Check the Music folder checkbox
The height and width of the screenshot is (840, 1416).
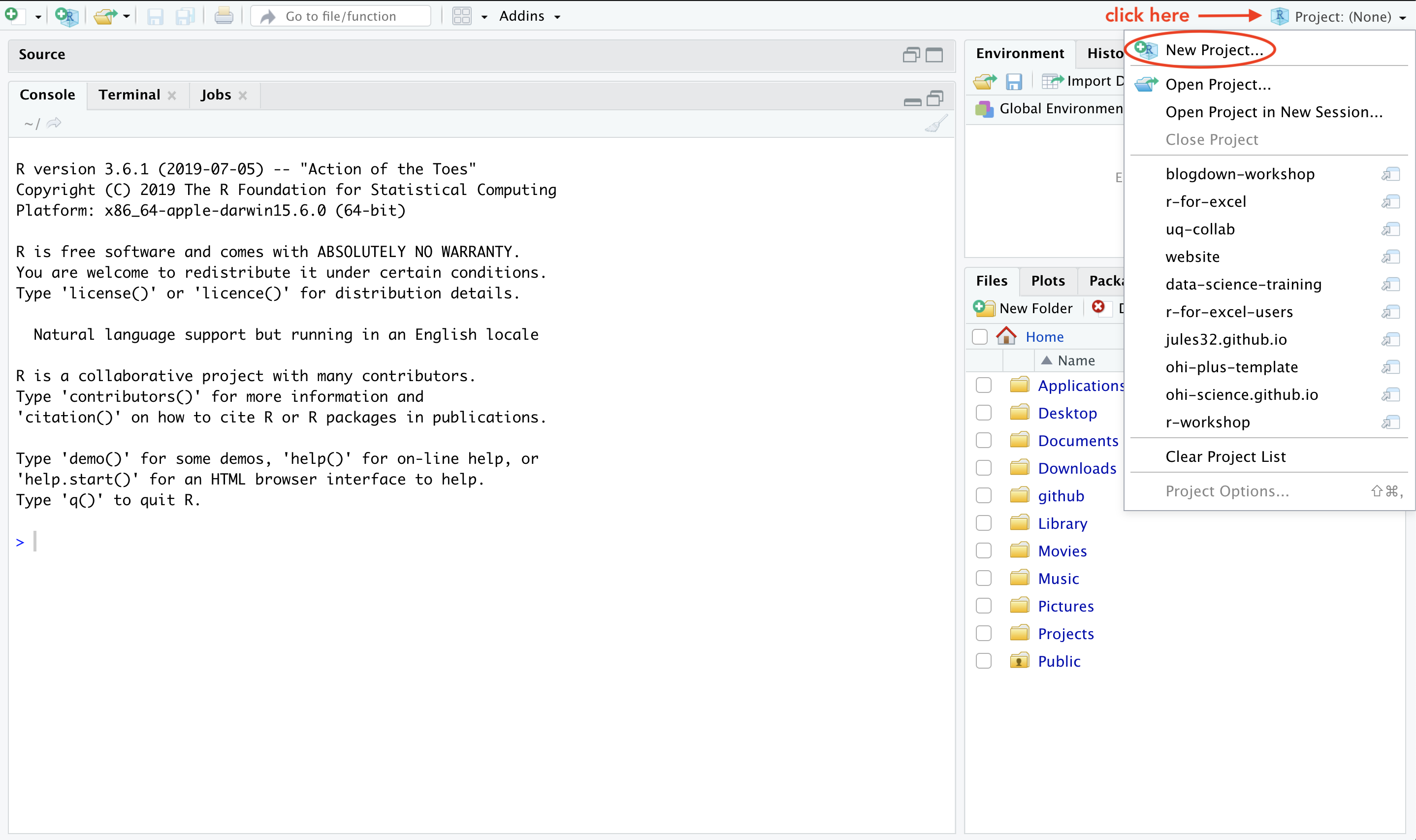984,579
